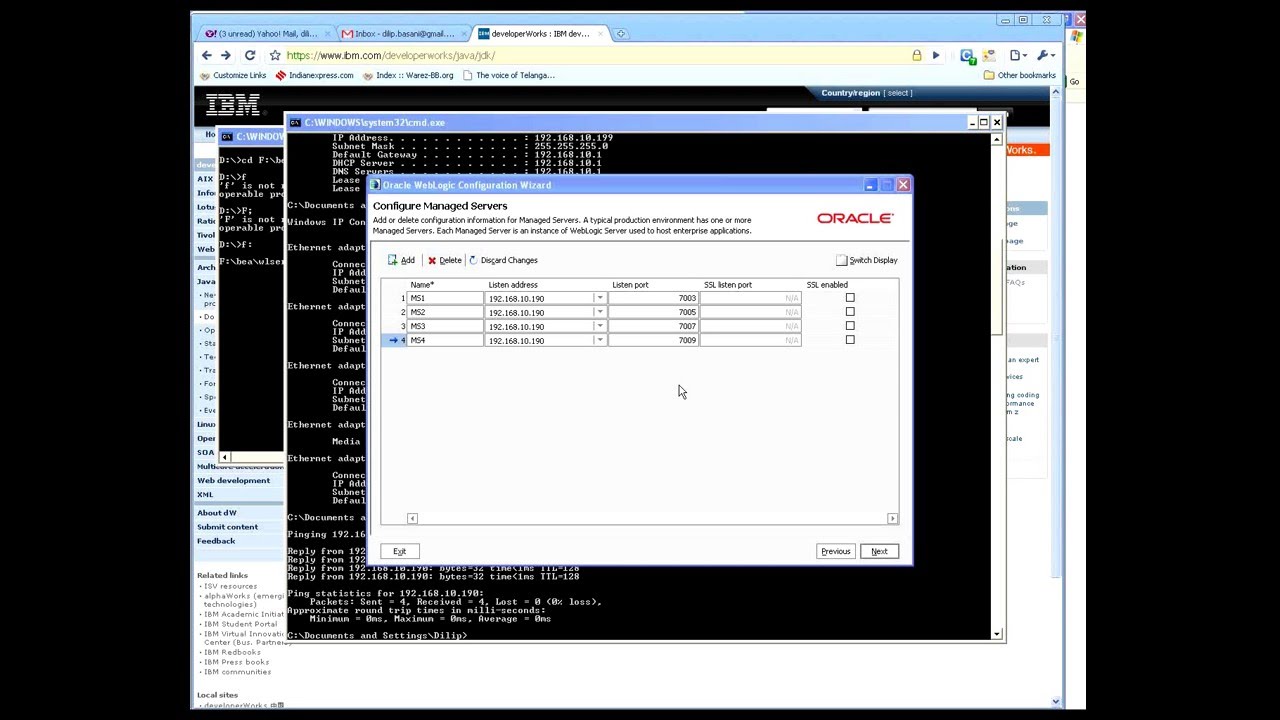1280x720 pixels.
Task: Open Index :: Warez-BB.org bookmark
Action: [408, 75]
